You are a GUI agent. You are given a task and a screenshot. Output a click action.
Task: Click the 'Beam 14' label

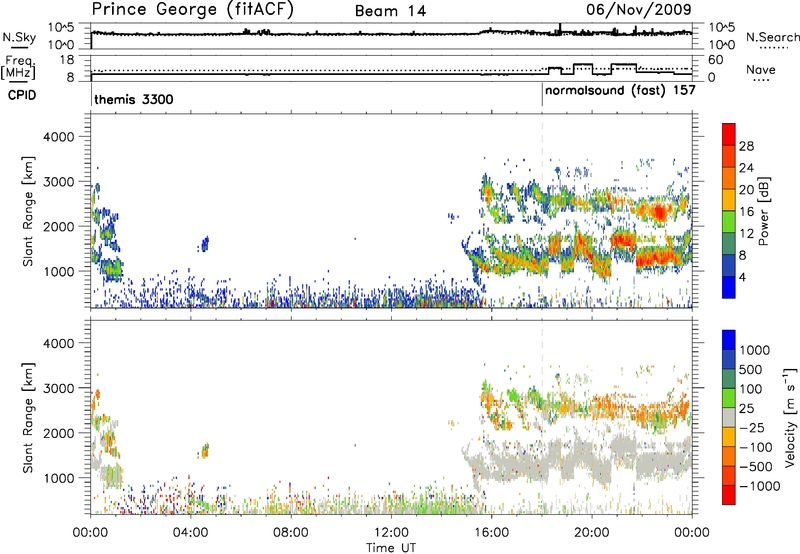click(390, 11)
